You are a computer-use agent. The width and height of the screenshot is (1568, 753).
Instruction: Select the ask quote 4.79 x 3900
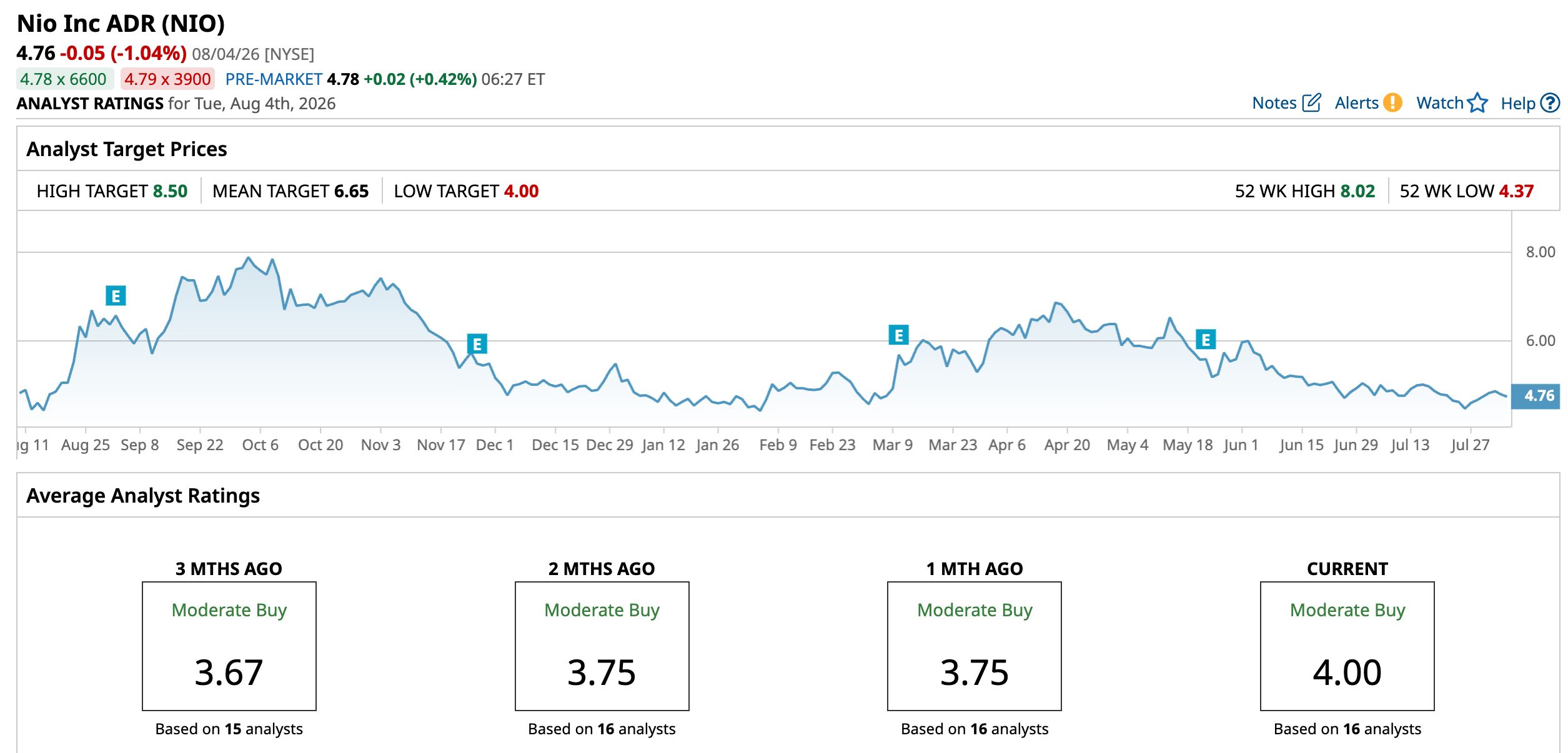pyautogui.click(x=167, y=79)
